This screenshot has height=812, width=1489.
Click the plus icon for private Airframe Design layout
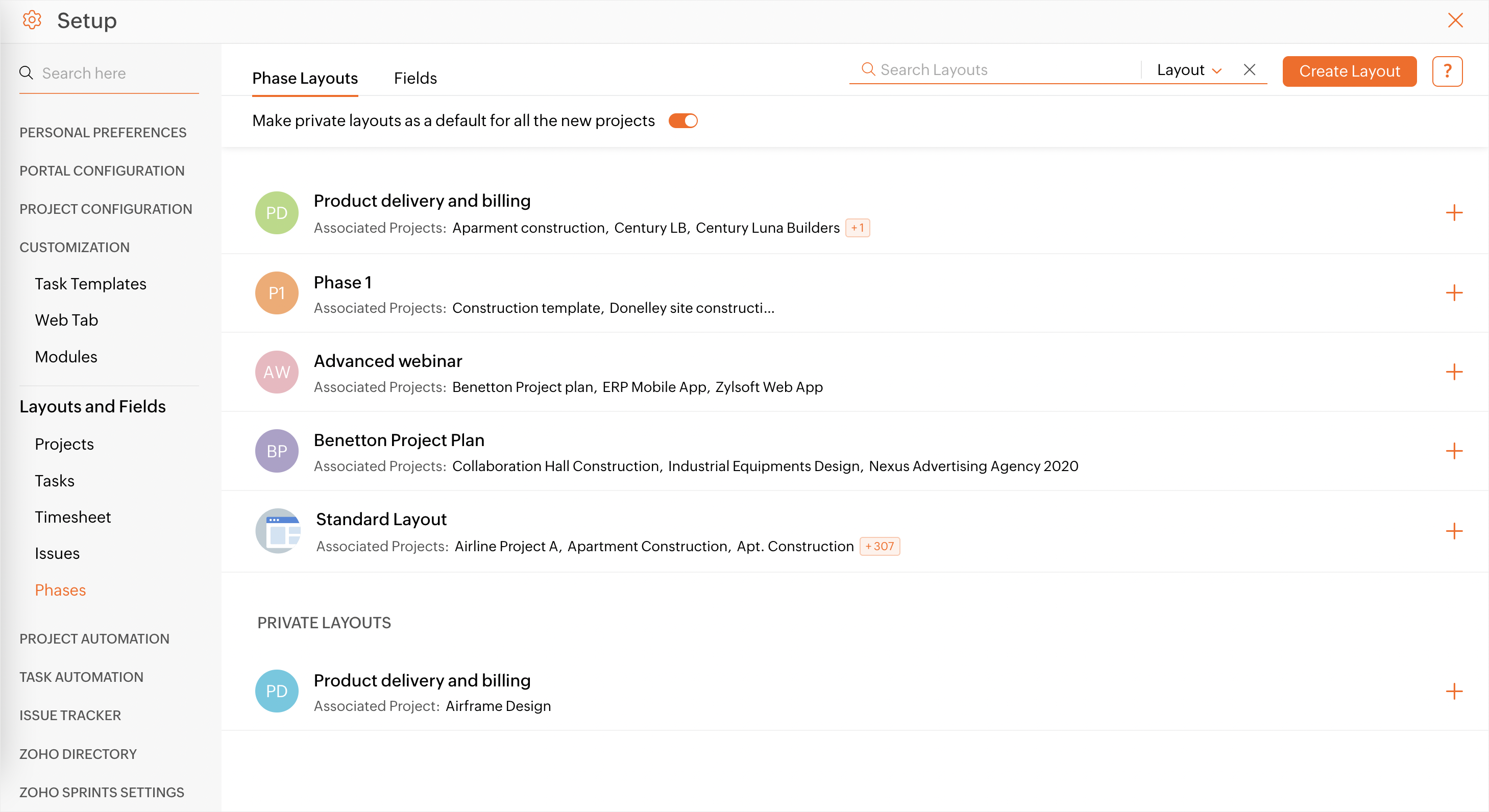point(1454,691)
